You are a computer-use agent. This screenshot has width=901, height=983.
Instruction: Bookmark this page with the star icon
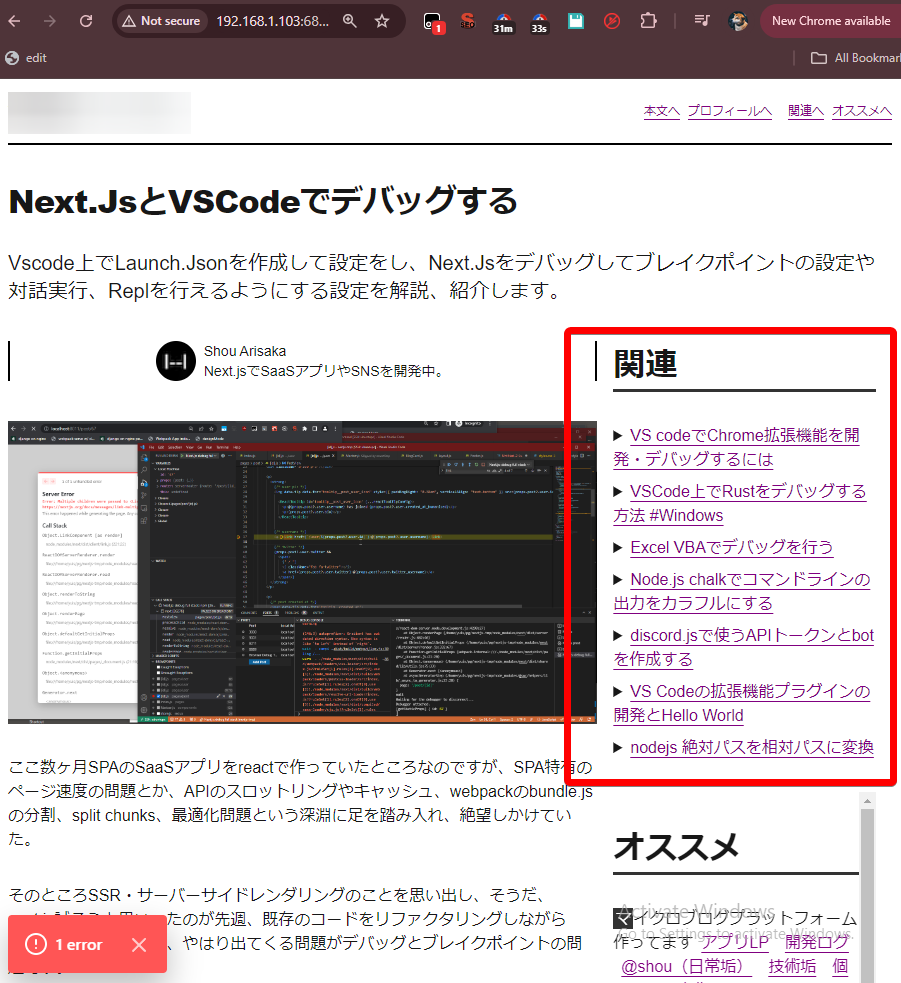pyautogui.click(x=381, y=21)
